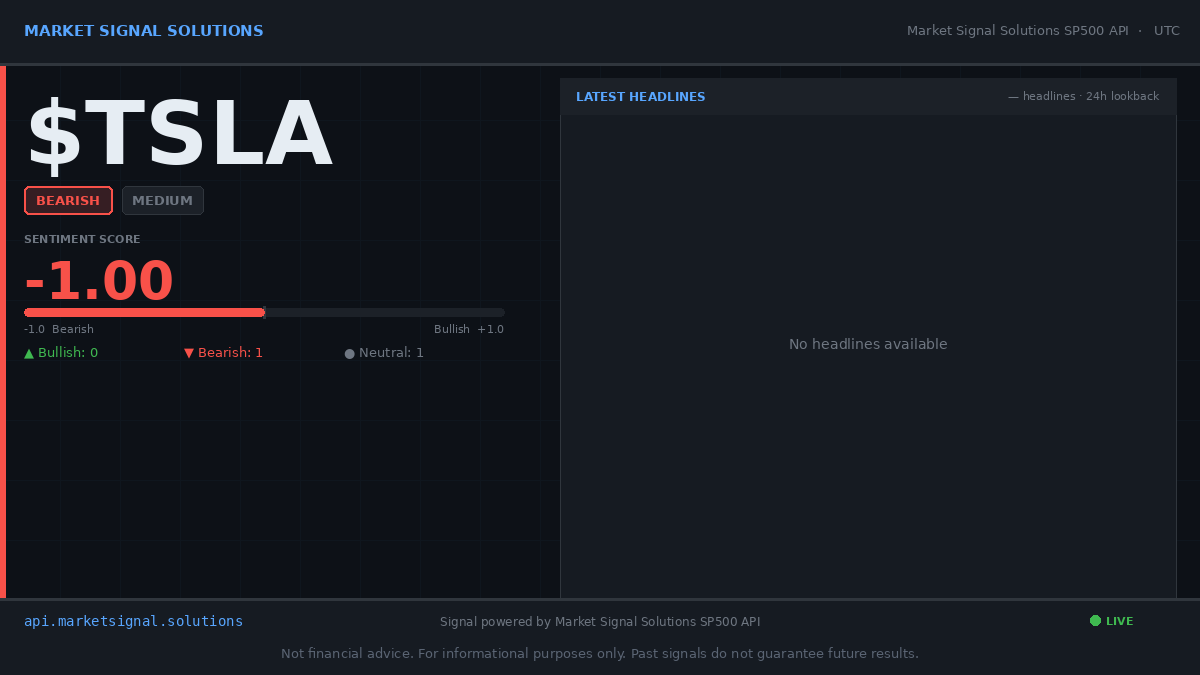1200x675 pixels.
Task: Click the -1.00 sentiment score value
Action: coord(99,281)
